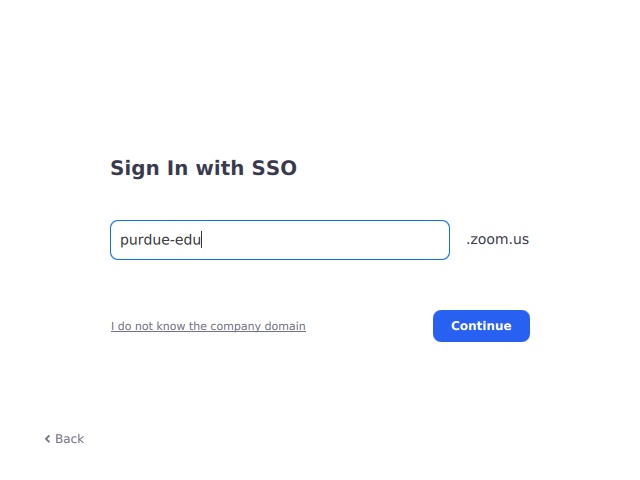640x480 pixels.
Task: Click the "purdue-edu" text in the field
Action: [x=160, y=240]
